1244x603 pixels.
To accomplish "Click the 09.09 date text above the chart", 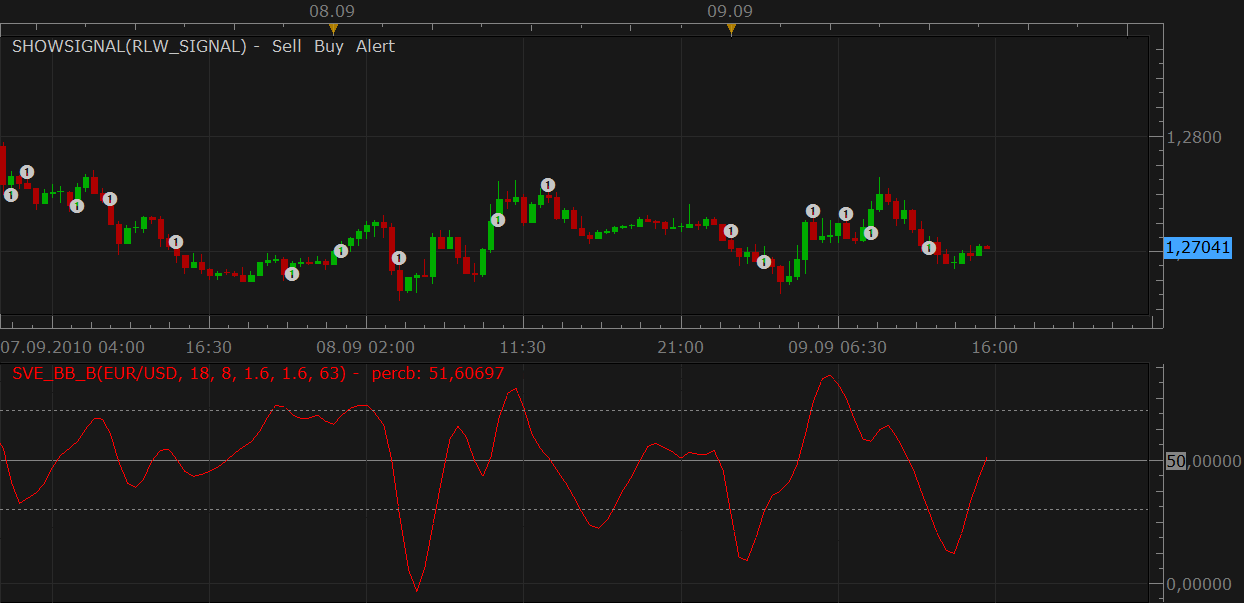I will (x=730, y=11).
